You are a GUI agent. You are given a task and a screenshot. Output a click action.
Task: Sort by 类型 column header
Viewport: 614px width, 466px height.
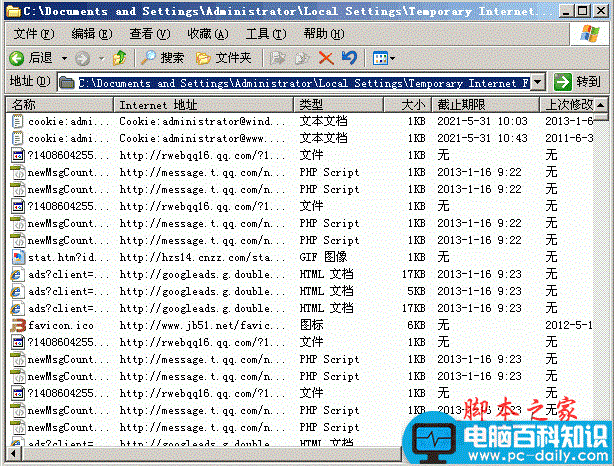[x=338, y=105]
